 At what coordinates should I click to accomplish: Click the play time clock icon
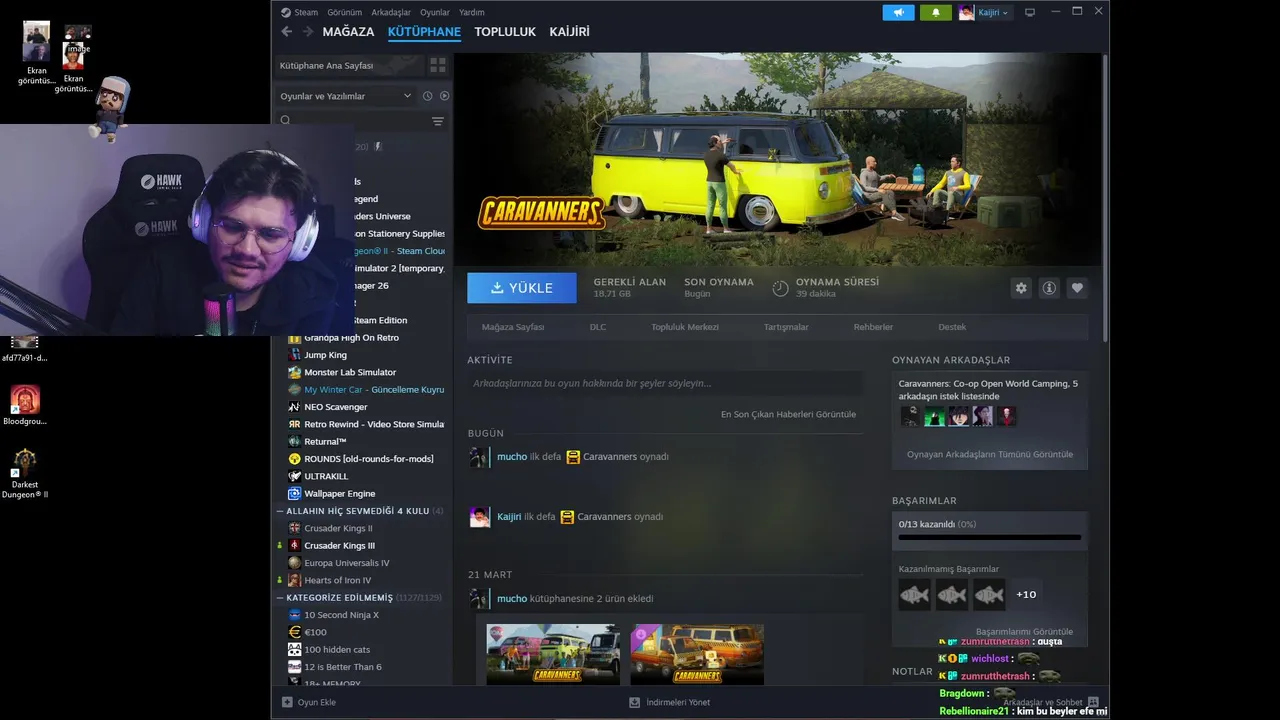[780, 288]
